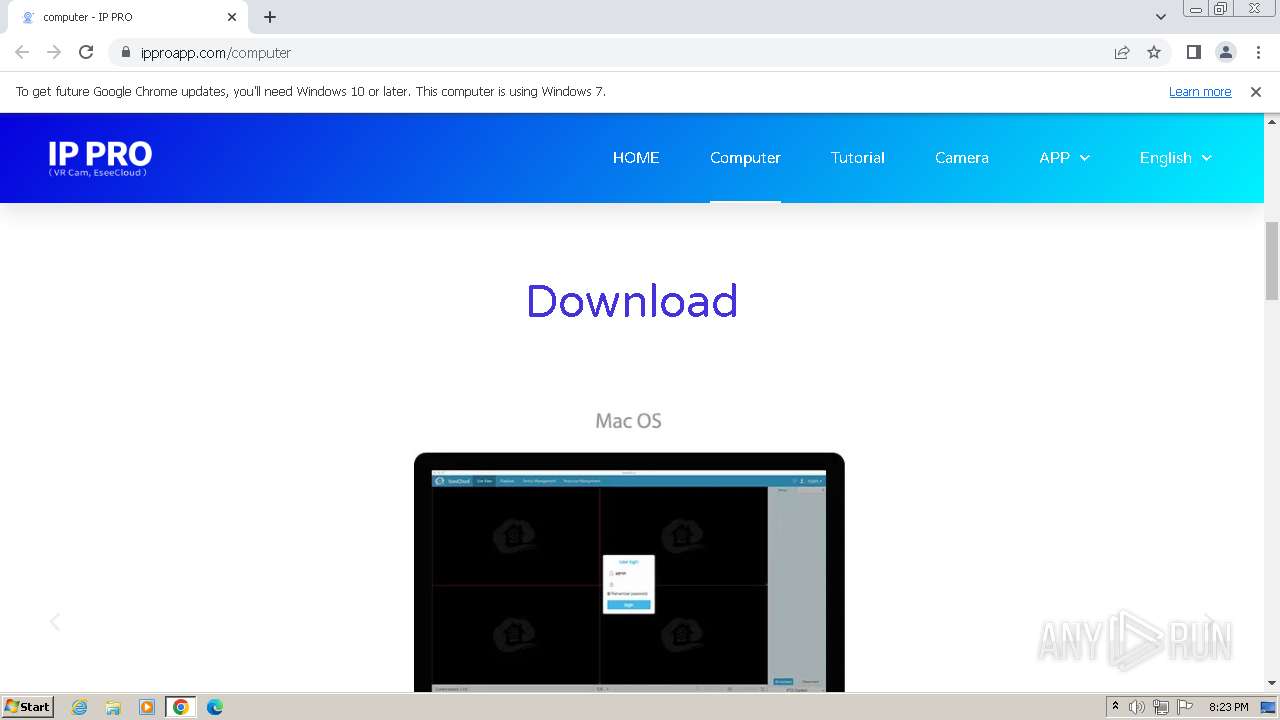Bookmark this page with star icon

(1154, 52)
